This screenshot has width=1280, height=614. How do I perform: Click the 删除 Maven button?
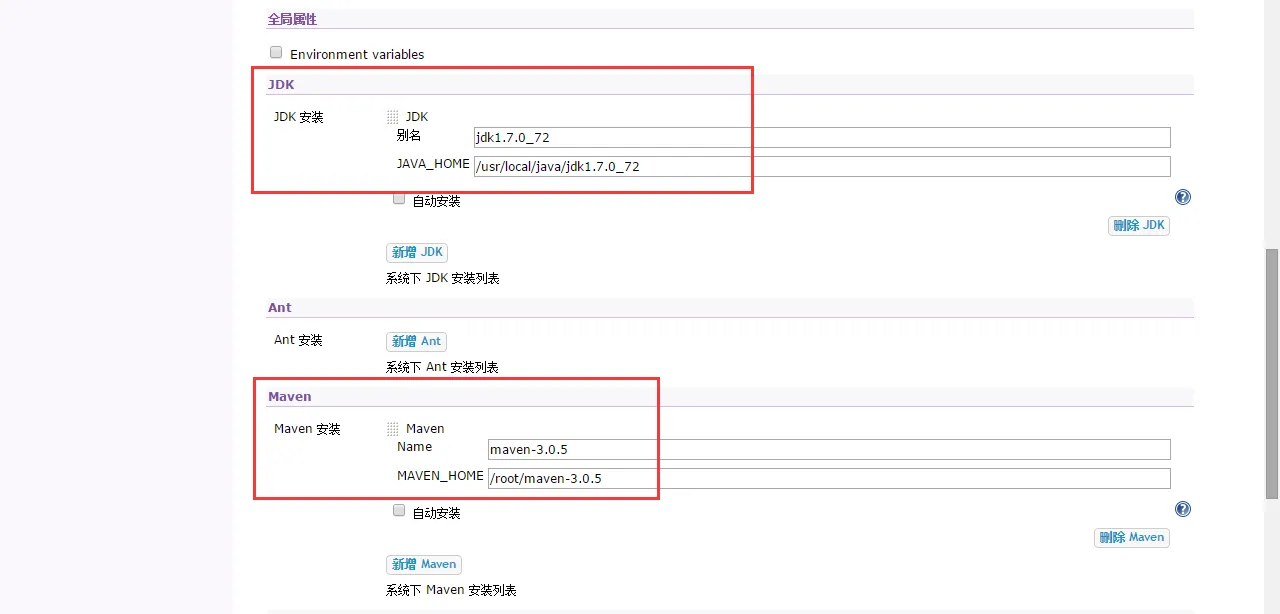tap(1131, 538)
